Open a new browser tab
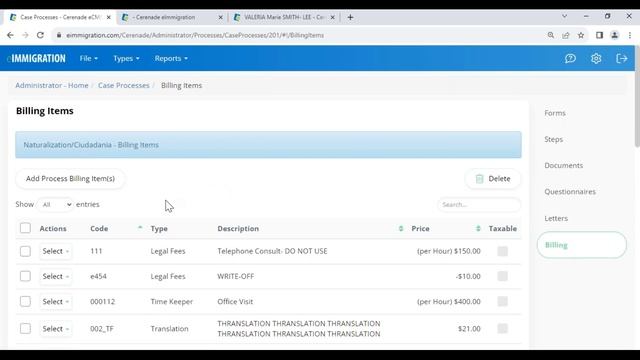 click(x=350, y=17)
